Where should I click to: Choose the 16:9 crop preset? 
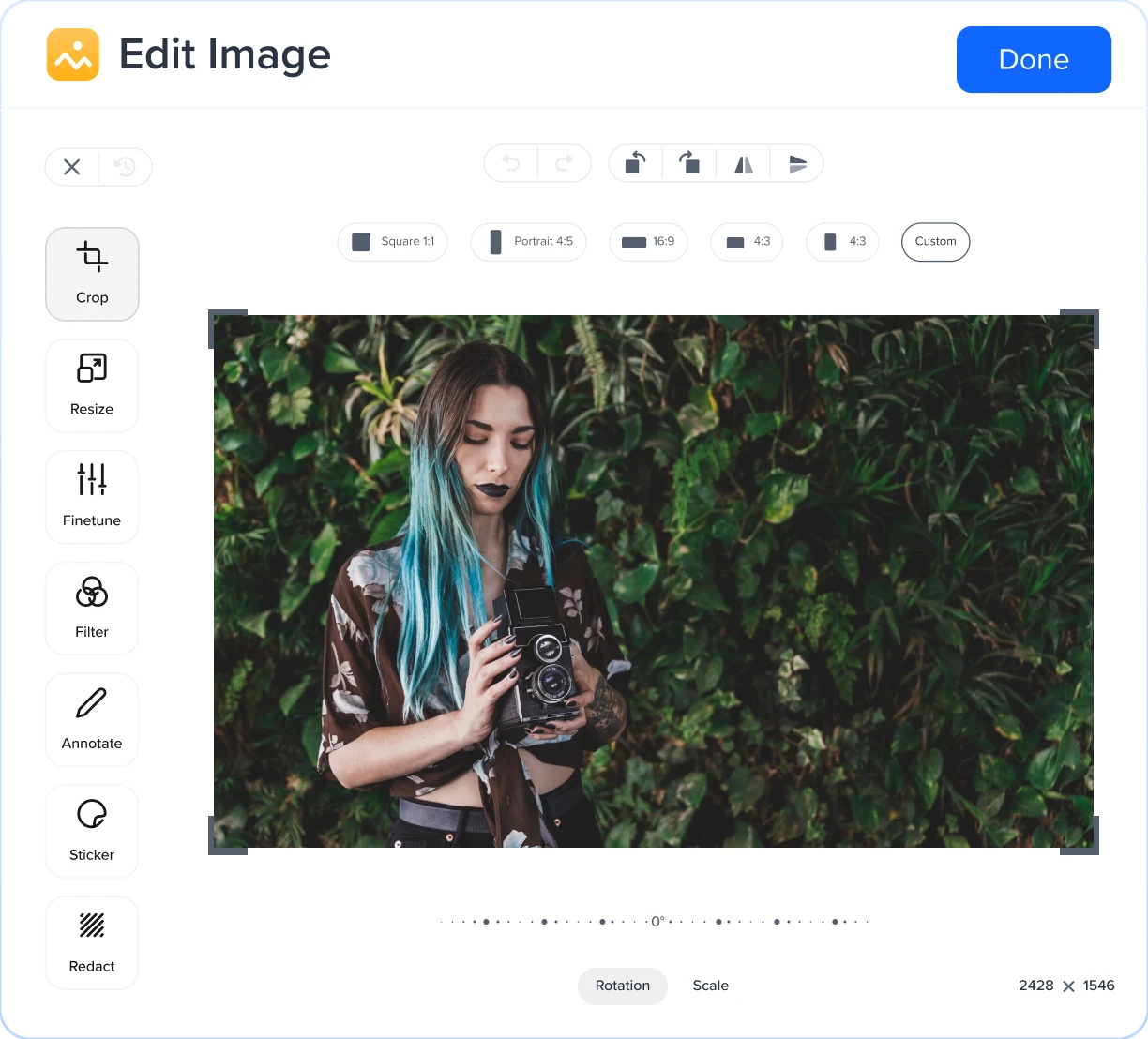[648, 241]
